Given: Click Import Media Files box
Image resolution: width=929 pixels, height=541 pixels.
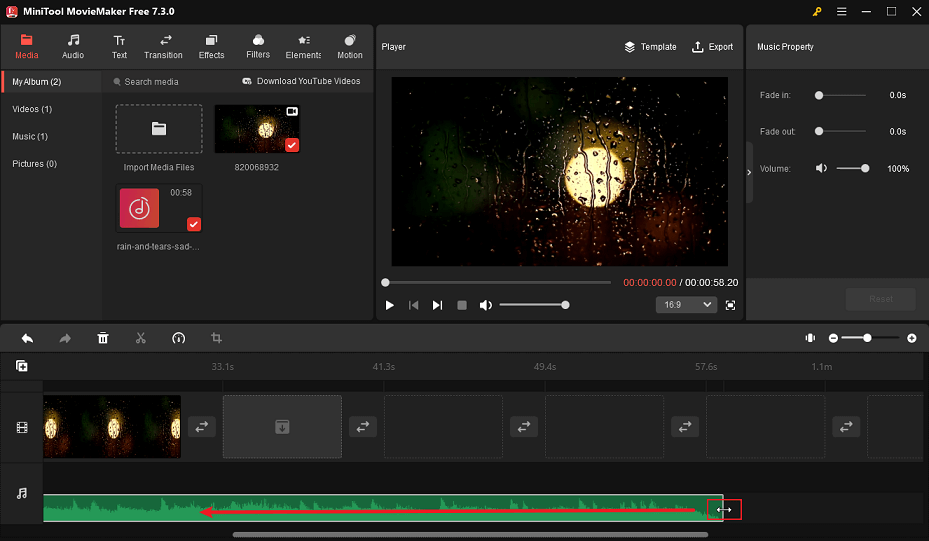Looking at the screenshot, I should click(159, 129).
